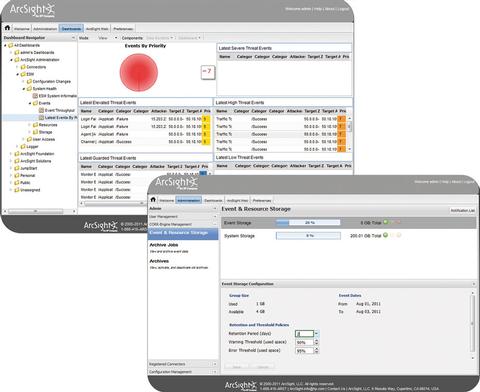Click the Resources folder icon
Image resolution: width=480 pixels, height=392 pixels.
coord(35,125)
